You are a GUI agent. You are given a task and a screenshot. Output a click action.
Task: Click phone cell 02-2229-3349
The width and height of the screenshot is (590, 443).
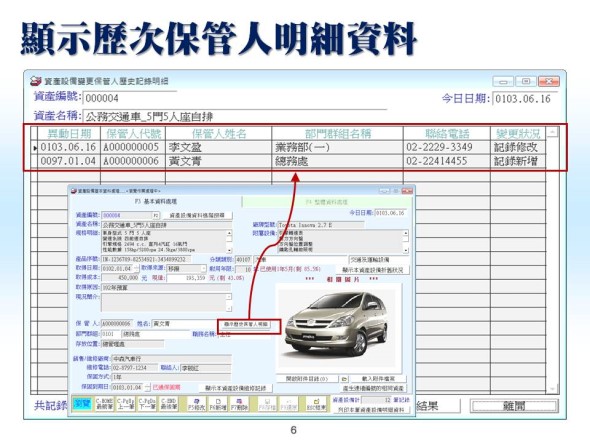[x=447, y=147]
